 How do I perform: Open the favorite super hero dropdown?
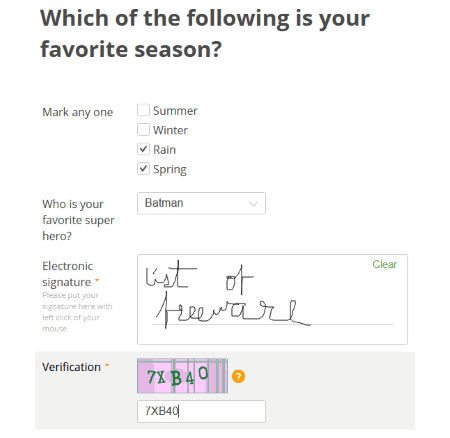(x=201, y=203)
